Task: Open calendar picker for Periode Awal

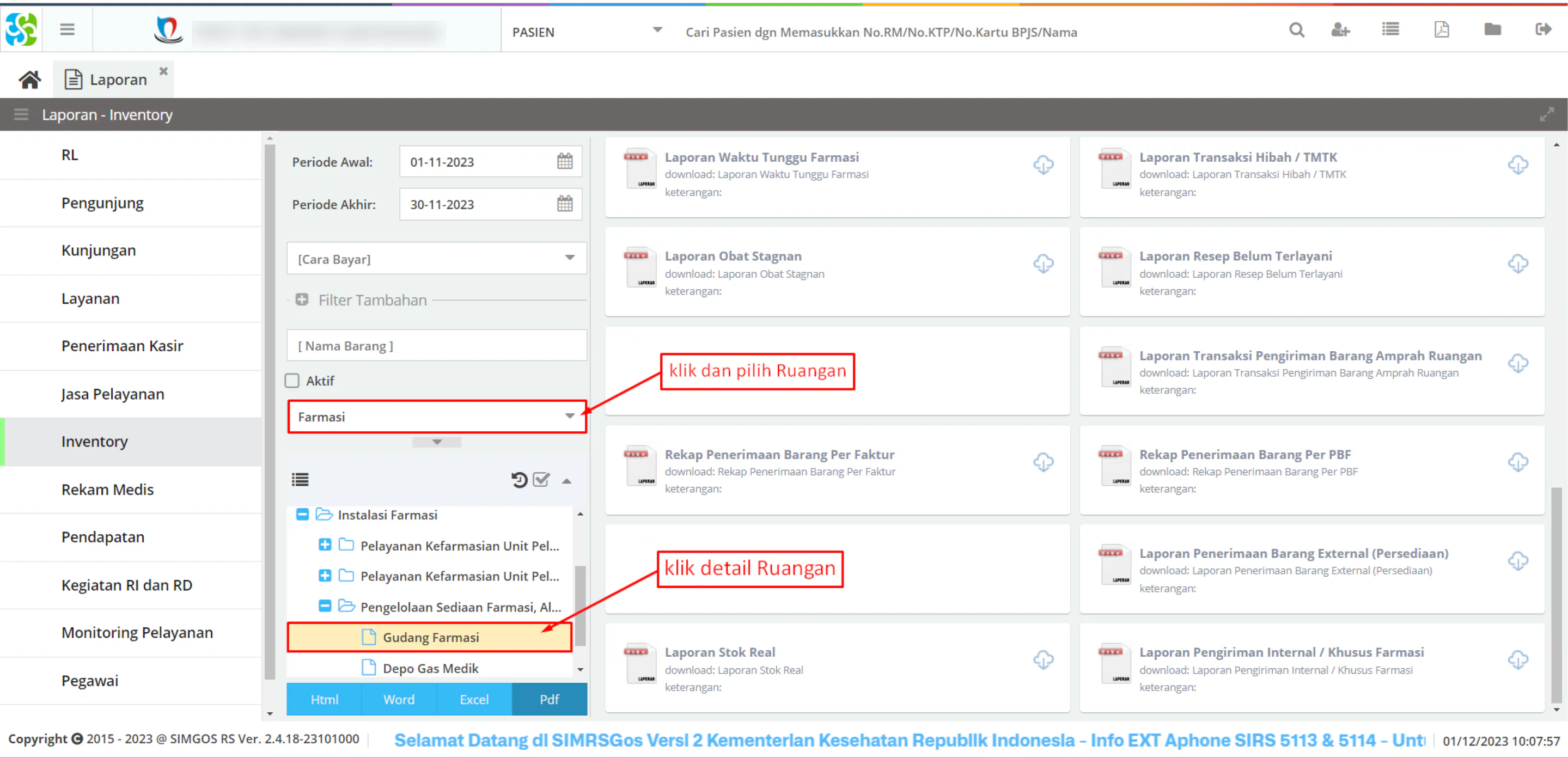Action: tap(565, 161)
